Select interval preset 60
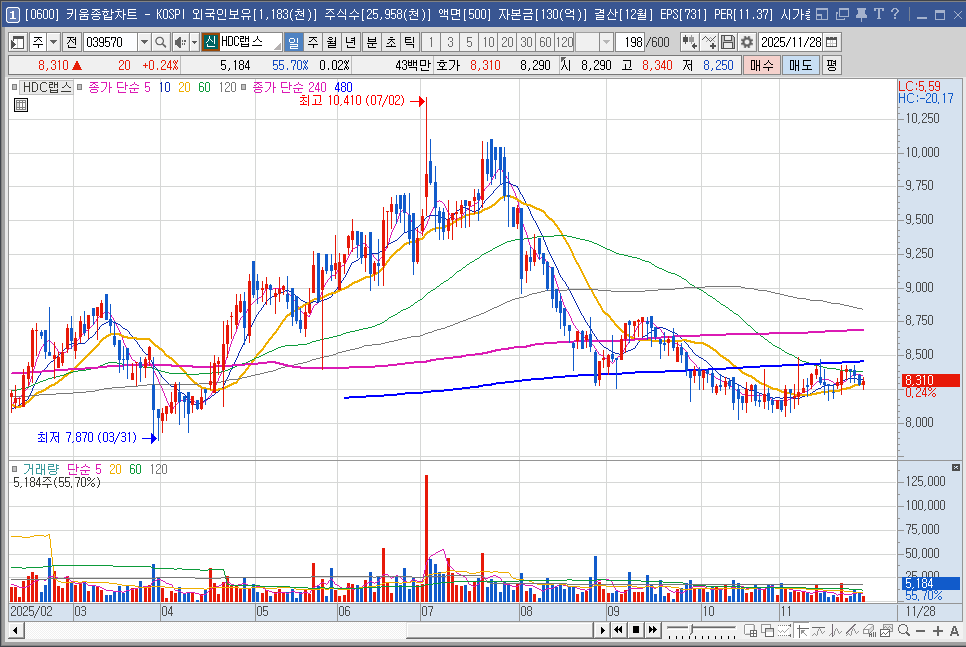Image resolution: width=966 pixels, height=647 pixels. click(545, 42)
